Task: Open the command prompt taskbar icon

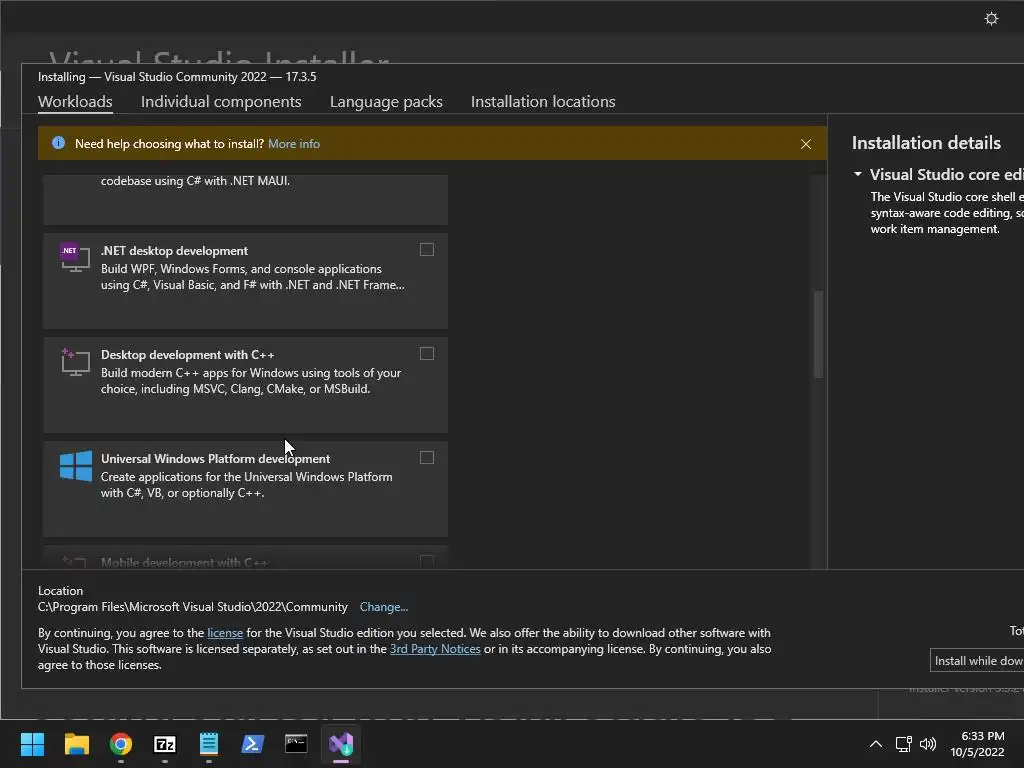Action: point(296,744)
